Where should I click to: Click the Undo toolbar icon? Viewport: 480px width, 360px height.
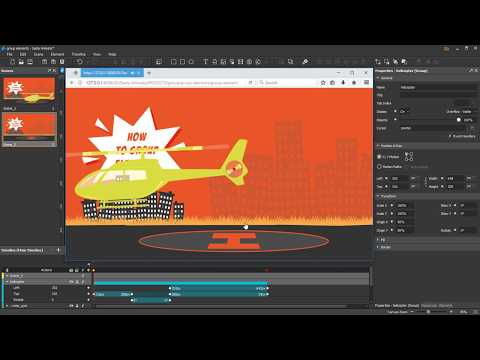click(79, 62)
